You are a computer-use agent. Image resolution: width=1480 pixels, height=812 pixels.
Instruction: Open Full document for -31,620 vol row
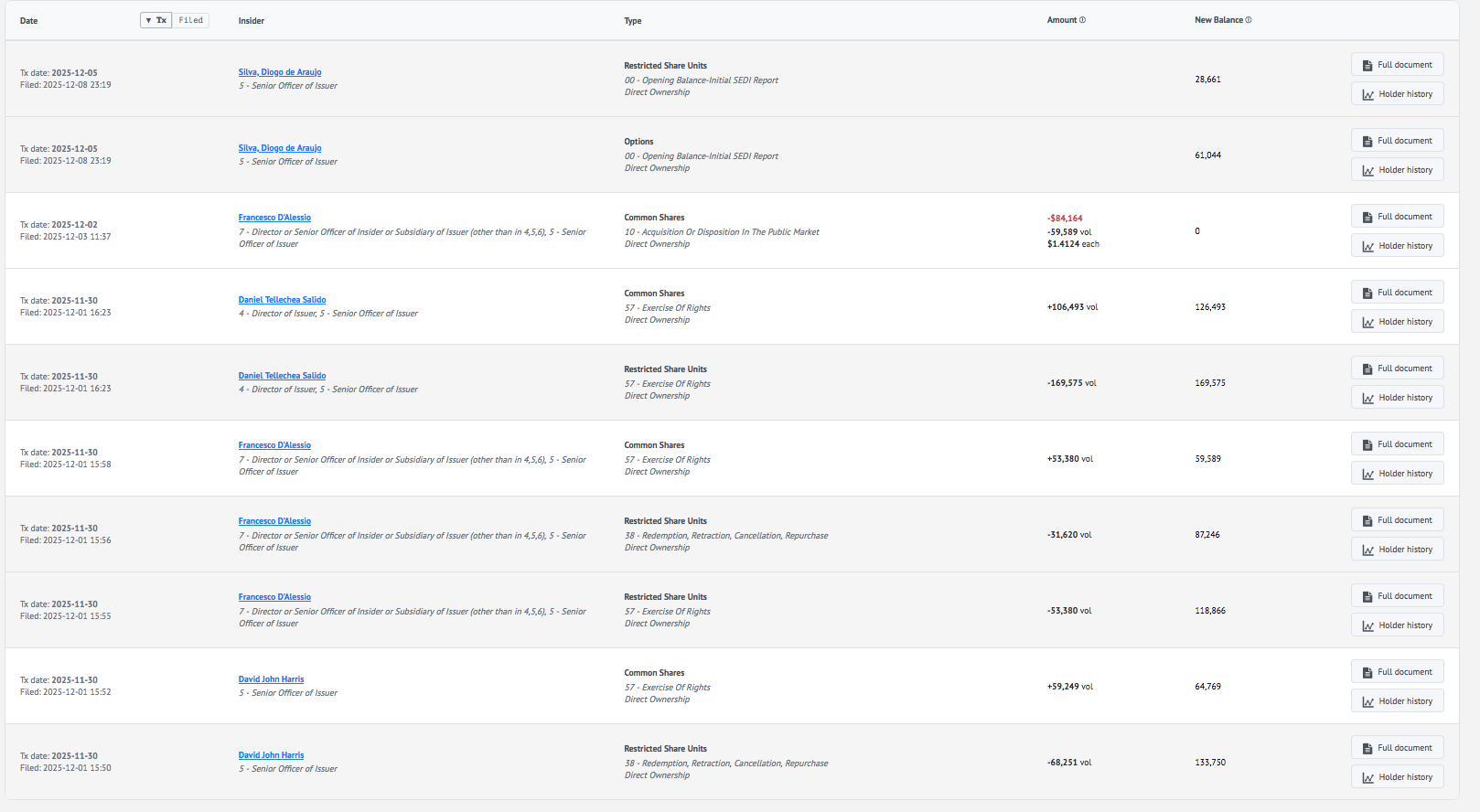click(x=1397, y=520)
